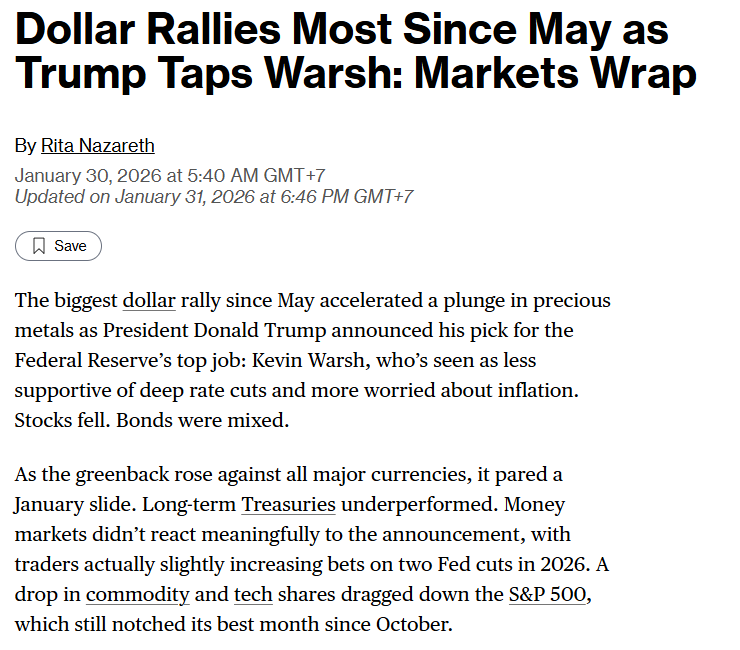Click the italic "Updated on January 31" line
Image resolution: width=740 pixels, height=650 pixels.
click(x=213, y=196)
